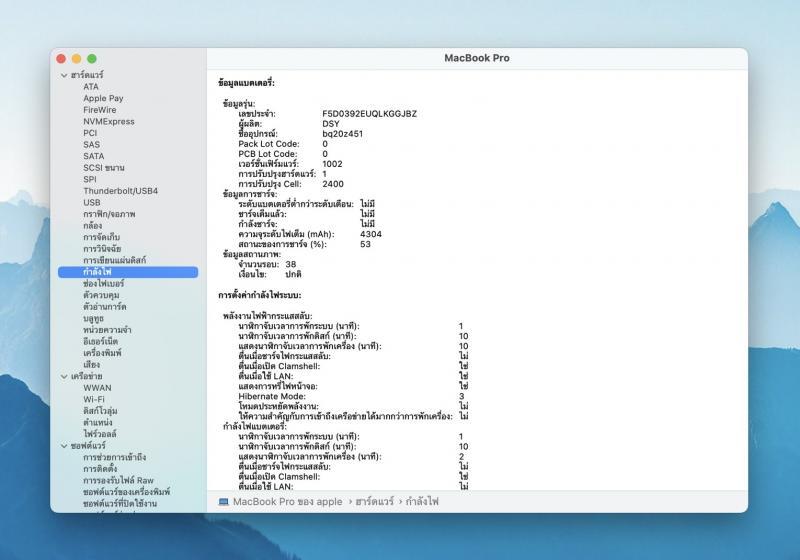Click the MacBook Pro window title
This screenshot has width=800, height=560.
tap(477, 58)
